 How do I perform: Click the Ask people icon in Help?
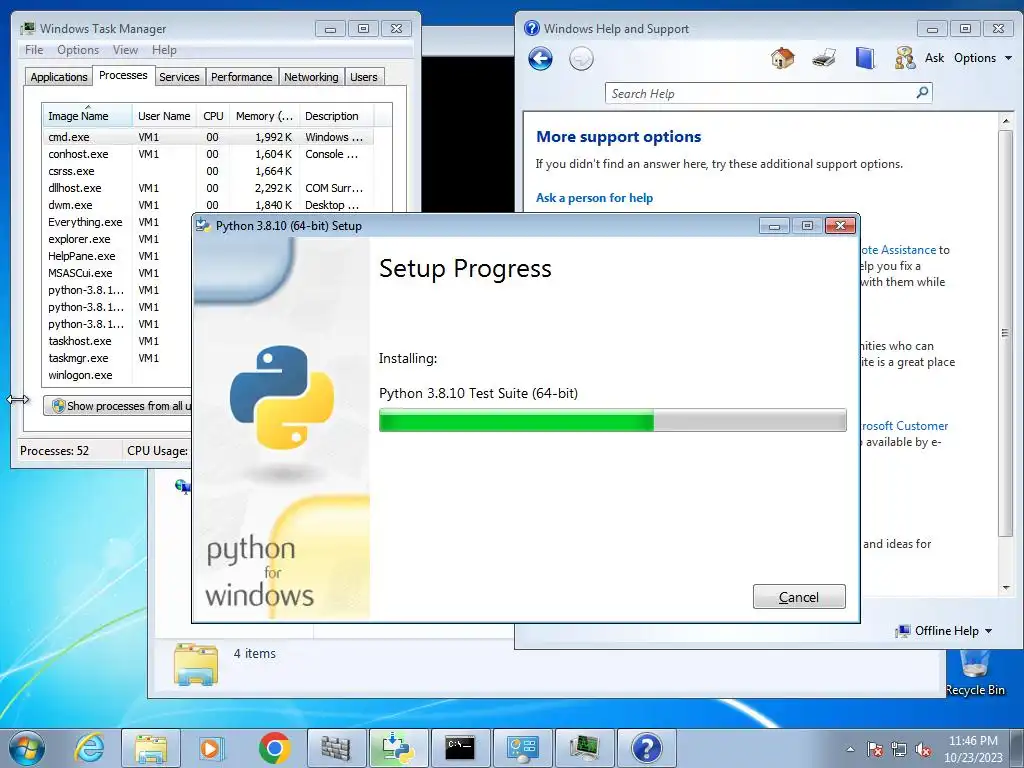pyautogui.click(x=904, y=58)
